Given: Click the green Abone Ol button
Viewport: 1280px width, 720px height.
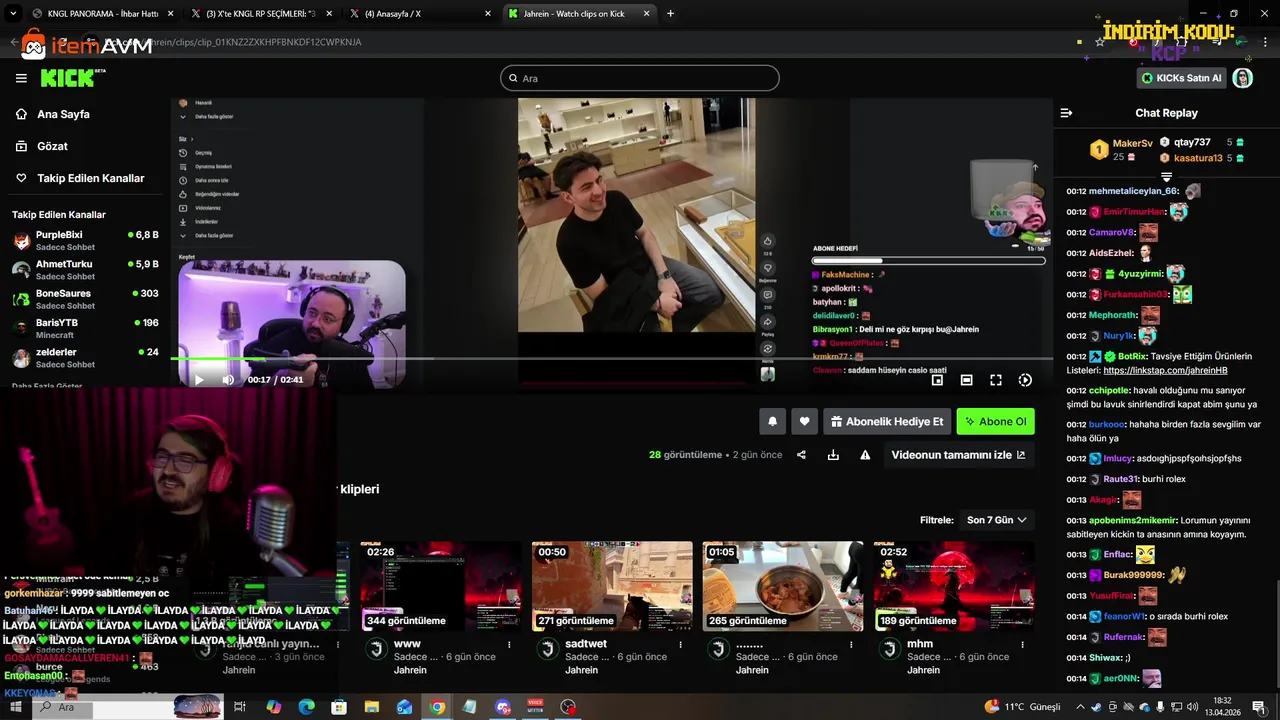Looking at the screenshot, I should coord(995,422).
